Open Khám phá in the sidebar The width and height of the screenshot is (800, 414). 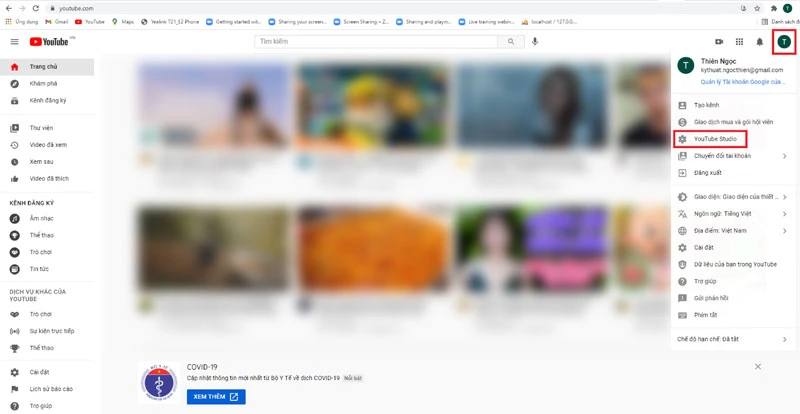pos(47,84)
